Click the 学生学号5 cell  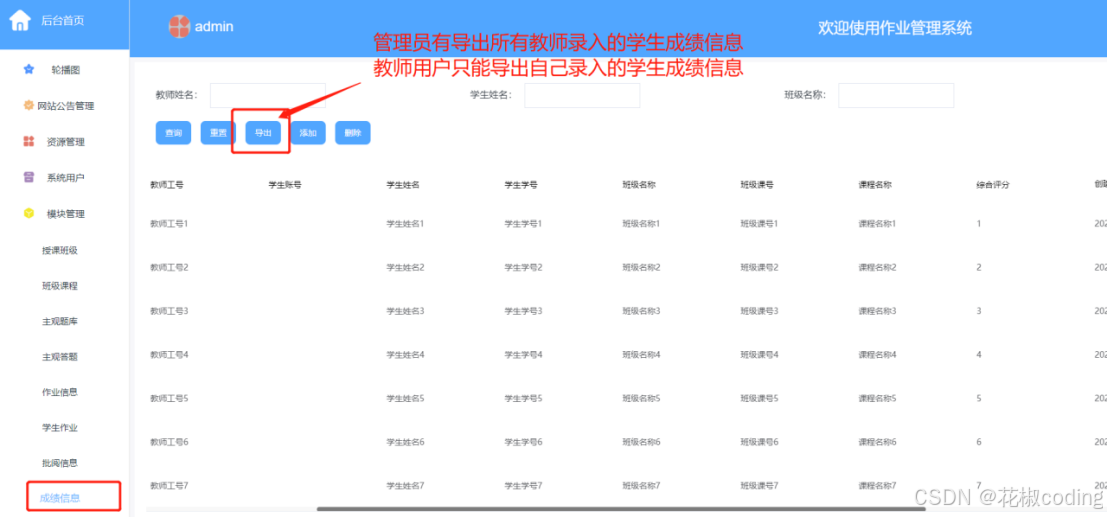pyautogui.click(x=523, y=398)
